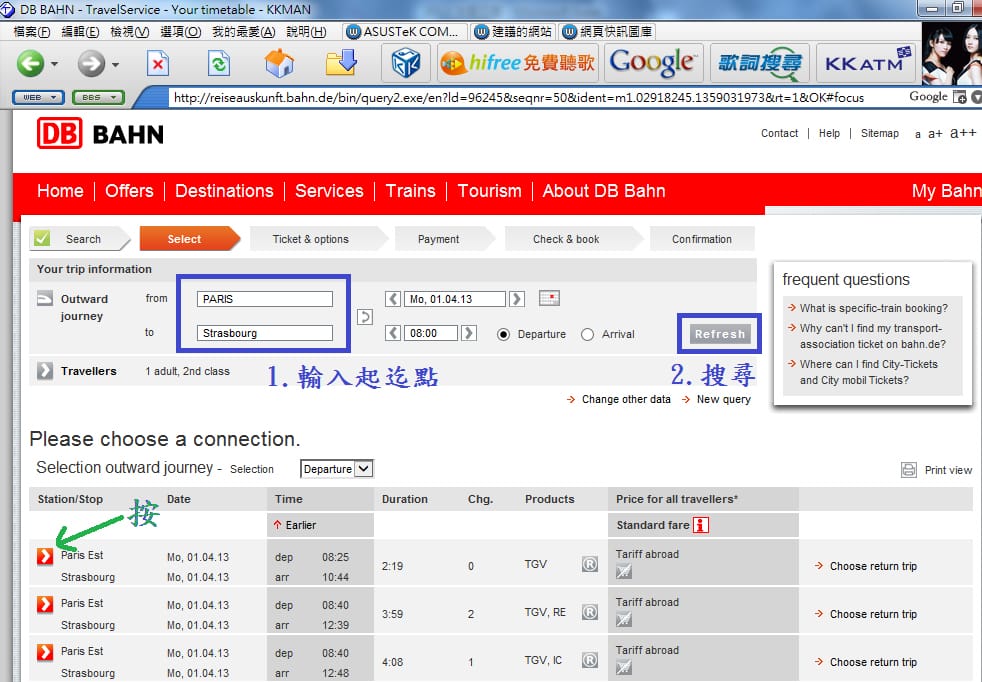Open the Selection Departure dropdown
The width and height of the screenshot is (982, 682).
pyautogui.click(x=337, y=468)
